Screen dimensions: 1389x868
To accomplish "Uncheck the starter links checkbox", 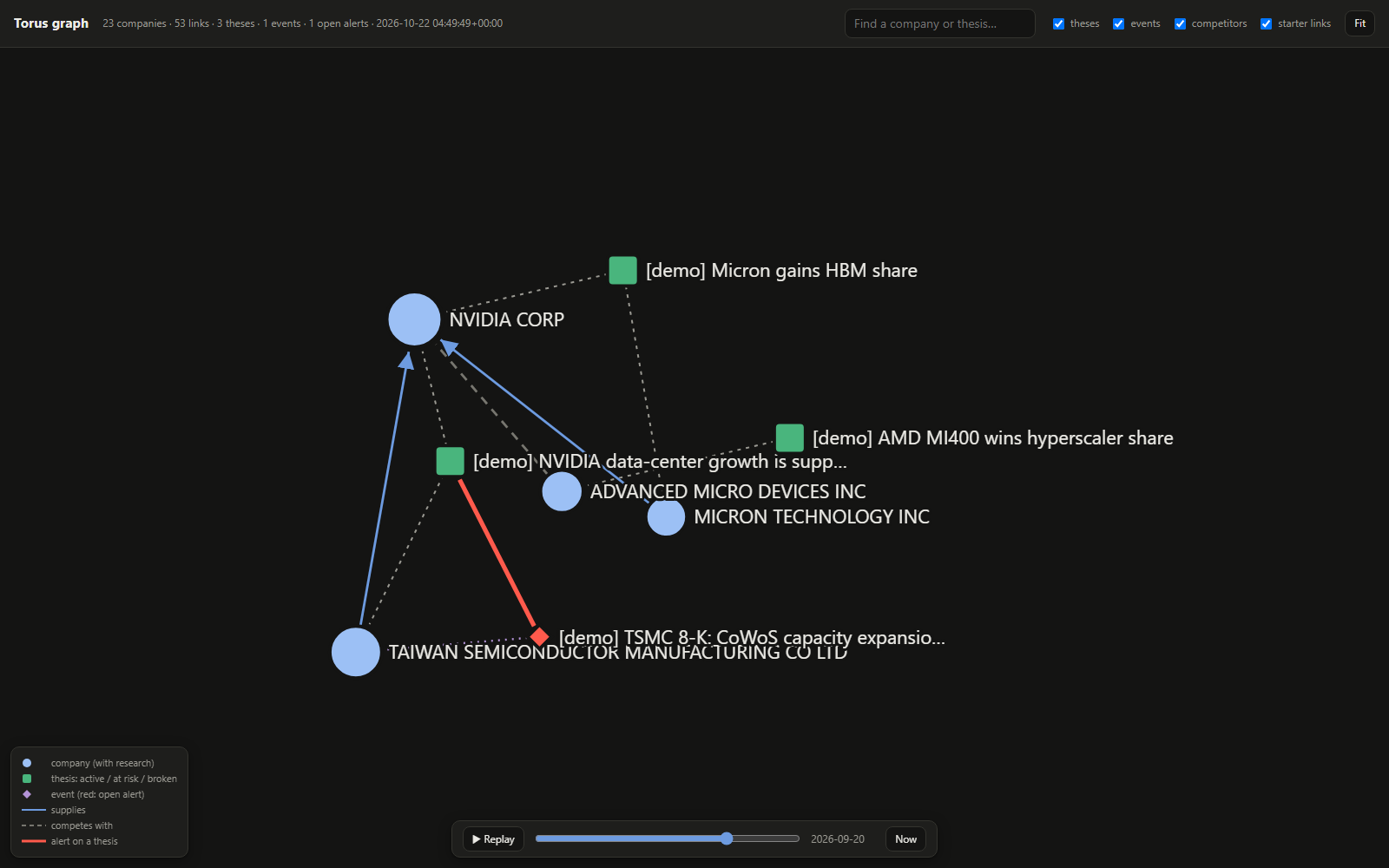I will [1266, 23].
